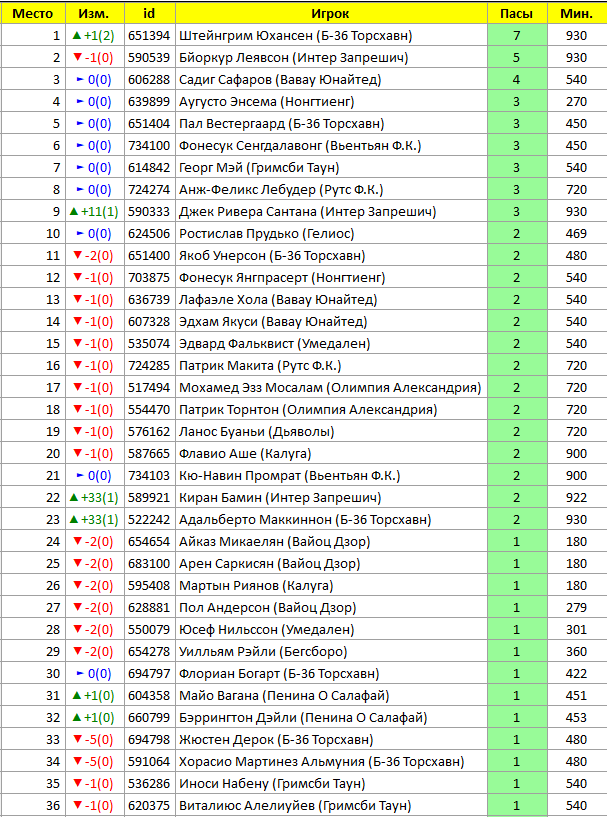Click the 'Пасы' column header
This screenshot has width=607, height=817.
click(x=517, y=14)
